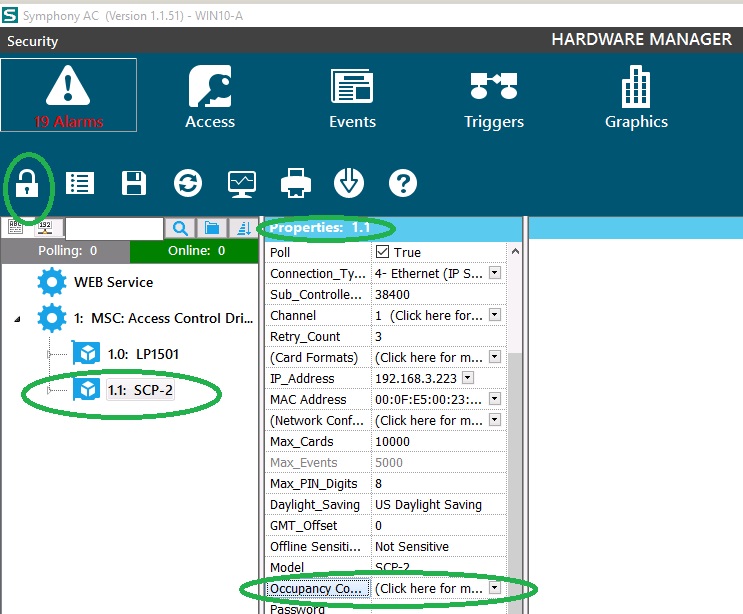Select the WEB Service tree item
Screen dimensions: 743x614
click(113, 282)
